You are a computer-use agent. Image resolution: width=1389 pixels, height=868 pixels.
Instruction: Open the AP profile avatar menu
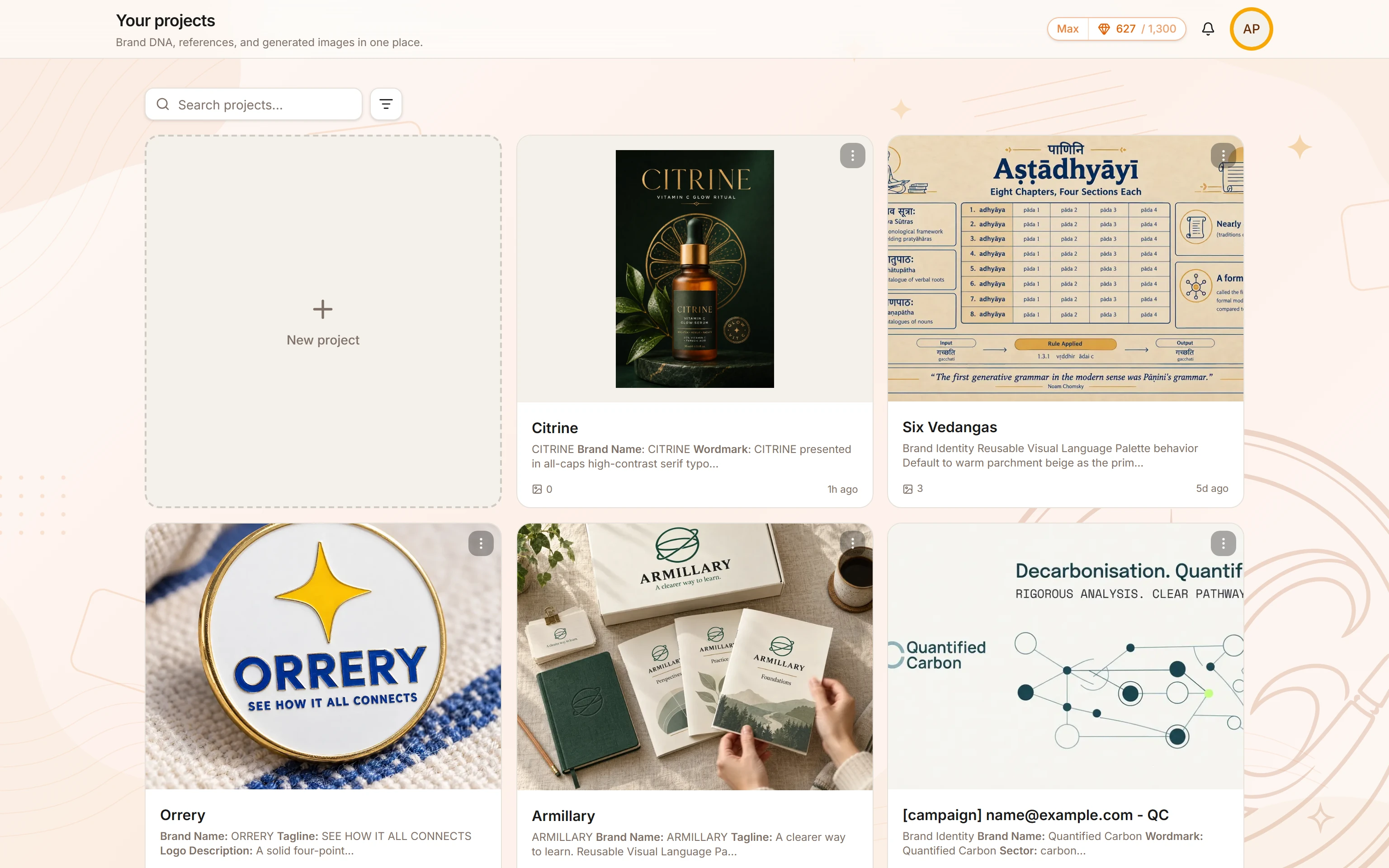1251,28
